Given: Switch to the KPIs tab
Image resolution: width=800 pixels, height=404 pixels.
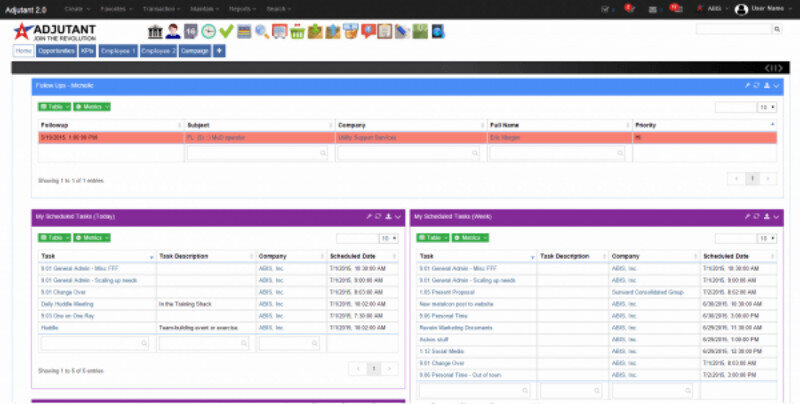Looking at the screenshot, I should tap(87, 50).
